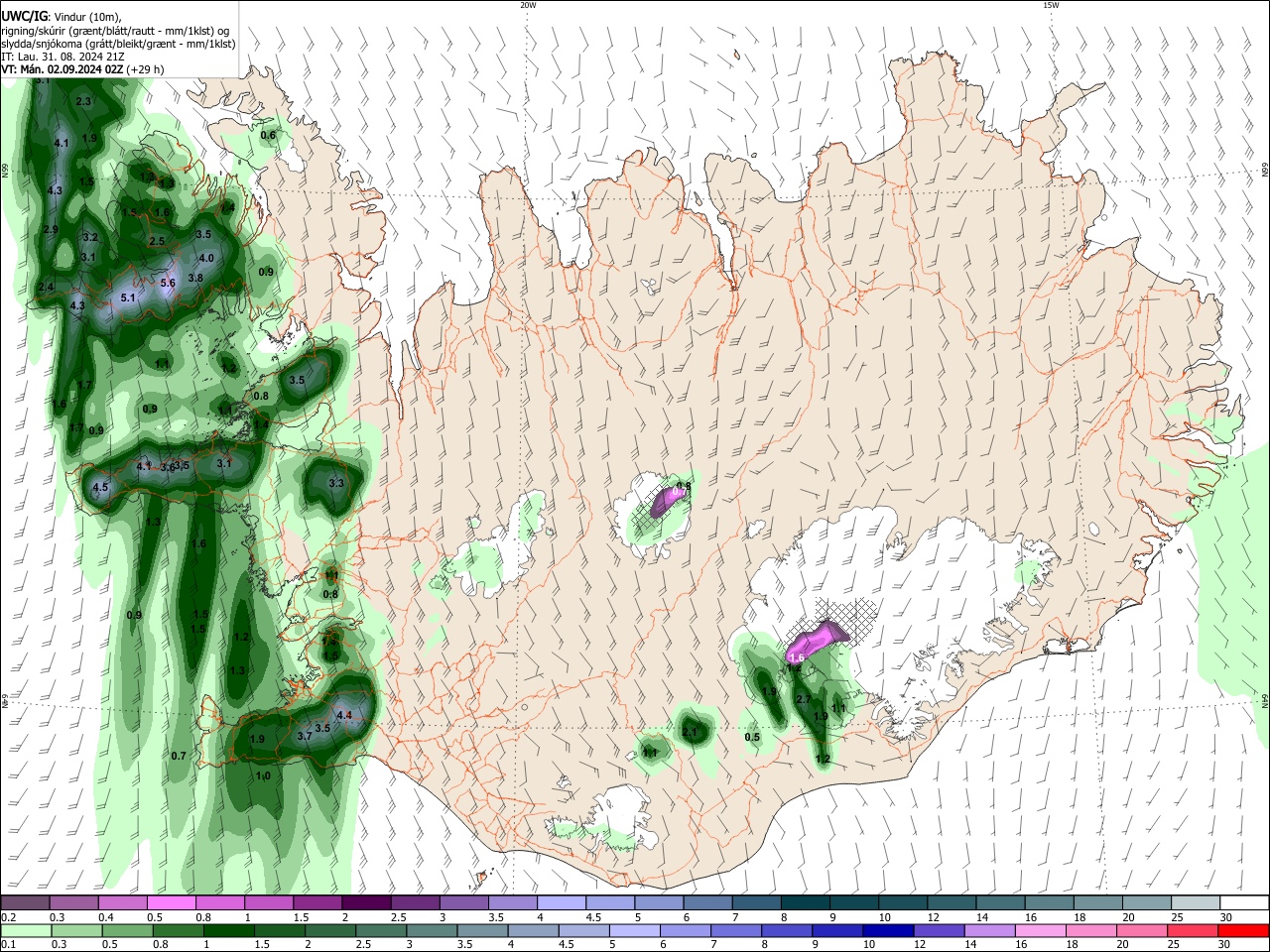Click the 2.3 value near the top-left

pos(83,101)
